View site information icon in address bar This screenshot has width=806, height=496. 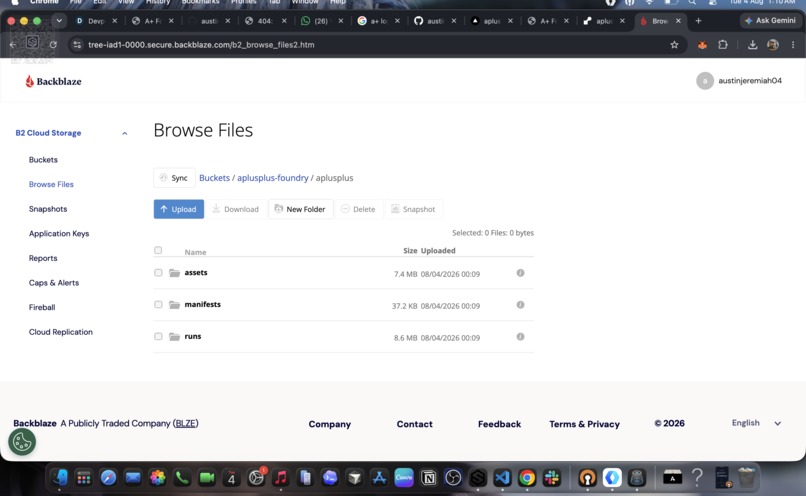77,45
